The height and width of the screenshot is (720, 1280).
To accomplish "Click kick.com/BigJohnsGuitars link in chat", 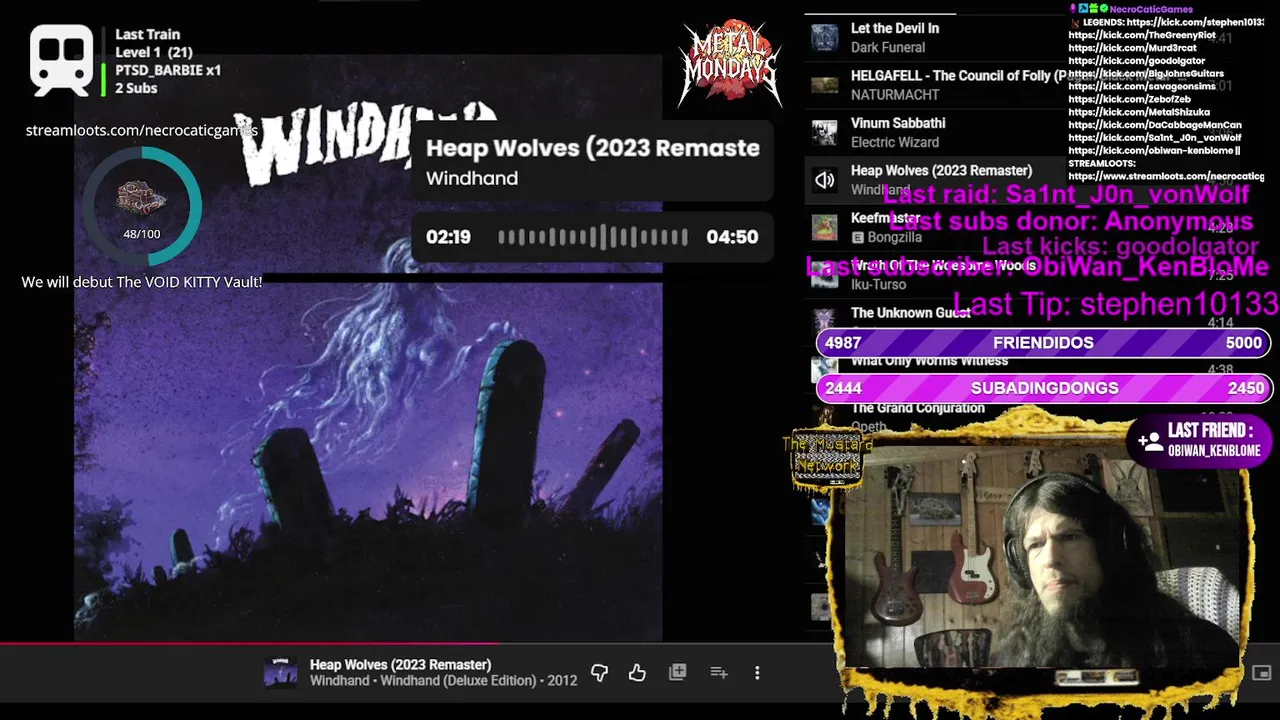I will tap(1146, 74).
